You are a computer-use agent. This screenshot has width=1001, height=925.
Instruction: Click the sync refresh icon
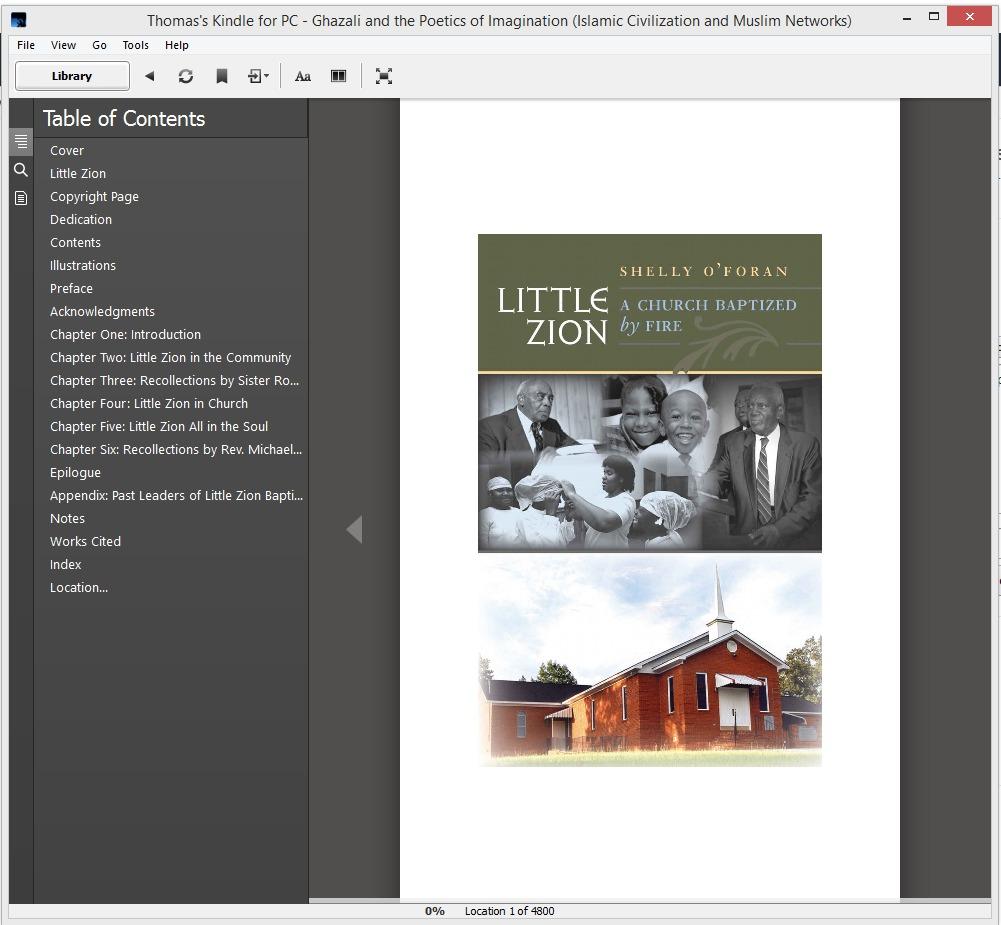[185, 76]
